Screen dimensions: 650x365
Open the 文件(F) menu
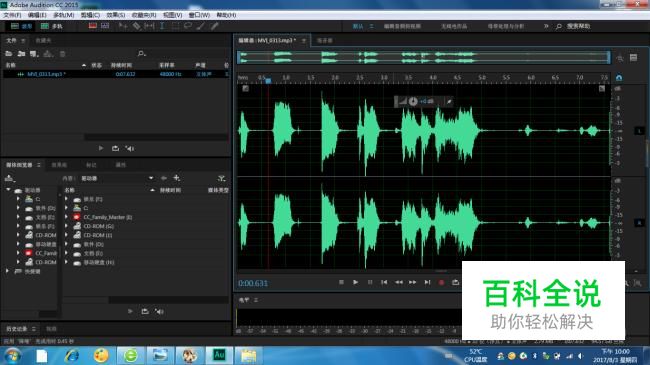point(12,15)
